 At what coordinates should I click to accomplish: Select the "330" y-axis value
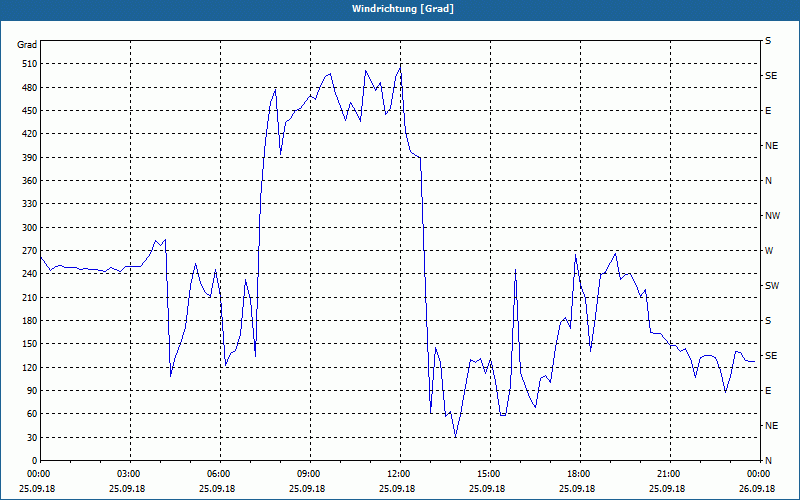[30, 204]
